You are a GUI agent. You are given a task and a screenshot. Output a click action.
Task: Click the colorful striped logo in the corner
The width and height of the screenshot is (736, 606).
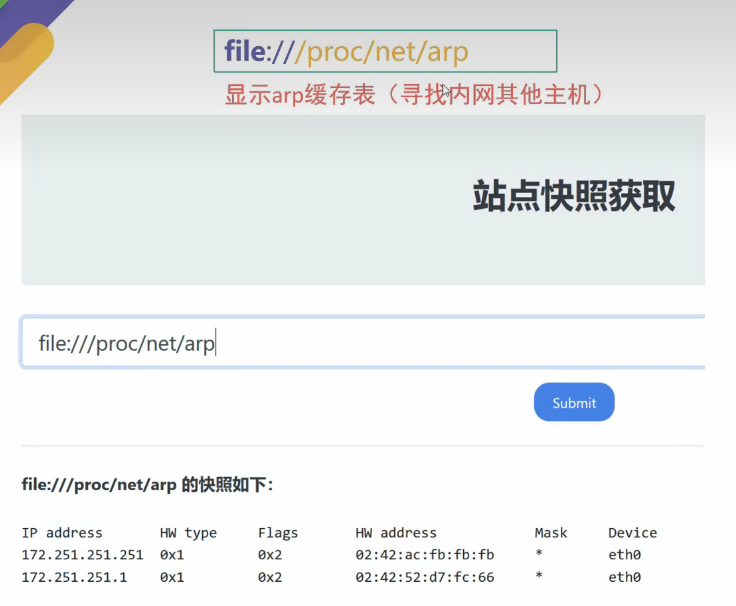point(27,45)
